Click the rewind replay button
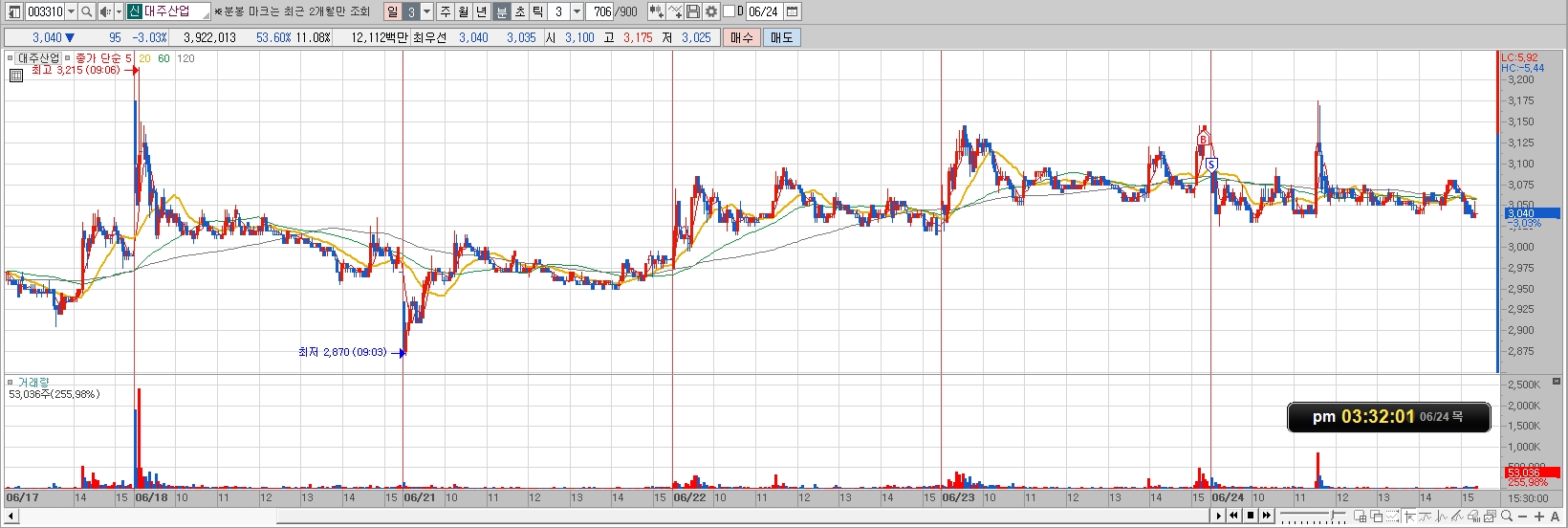 point(1233,516)
